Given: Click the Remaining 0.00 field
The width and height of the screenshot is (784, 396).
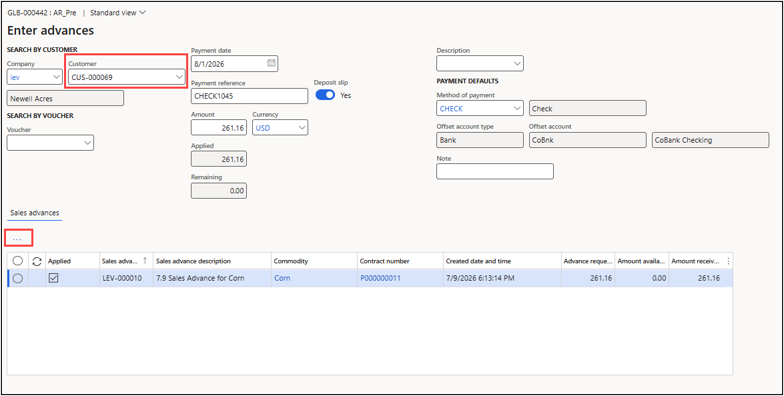Looking at the screenshot, I should (x=219, y=190).
